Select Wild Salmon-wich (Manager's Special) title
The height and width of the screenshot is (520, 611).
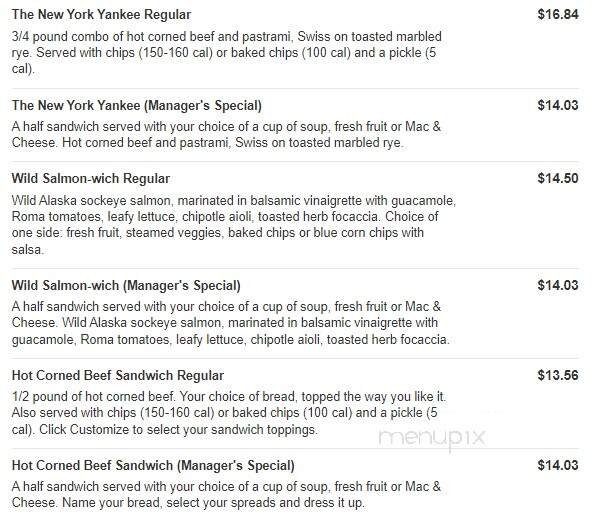click(x=126, y=285)
